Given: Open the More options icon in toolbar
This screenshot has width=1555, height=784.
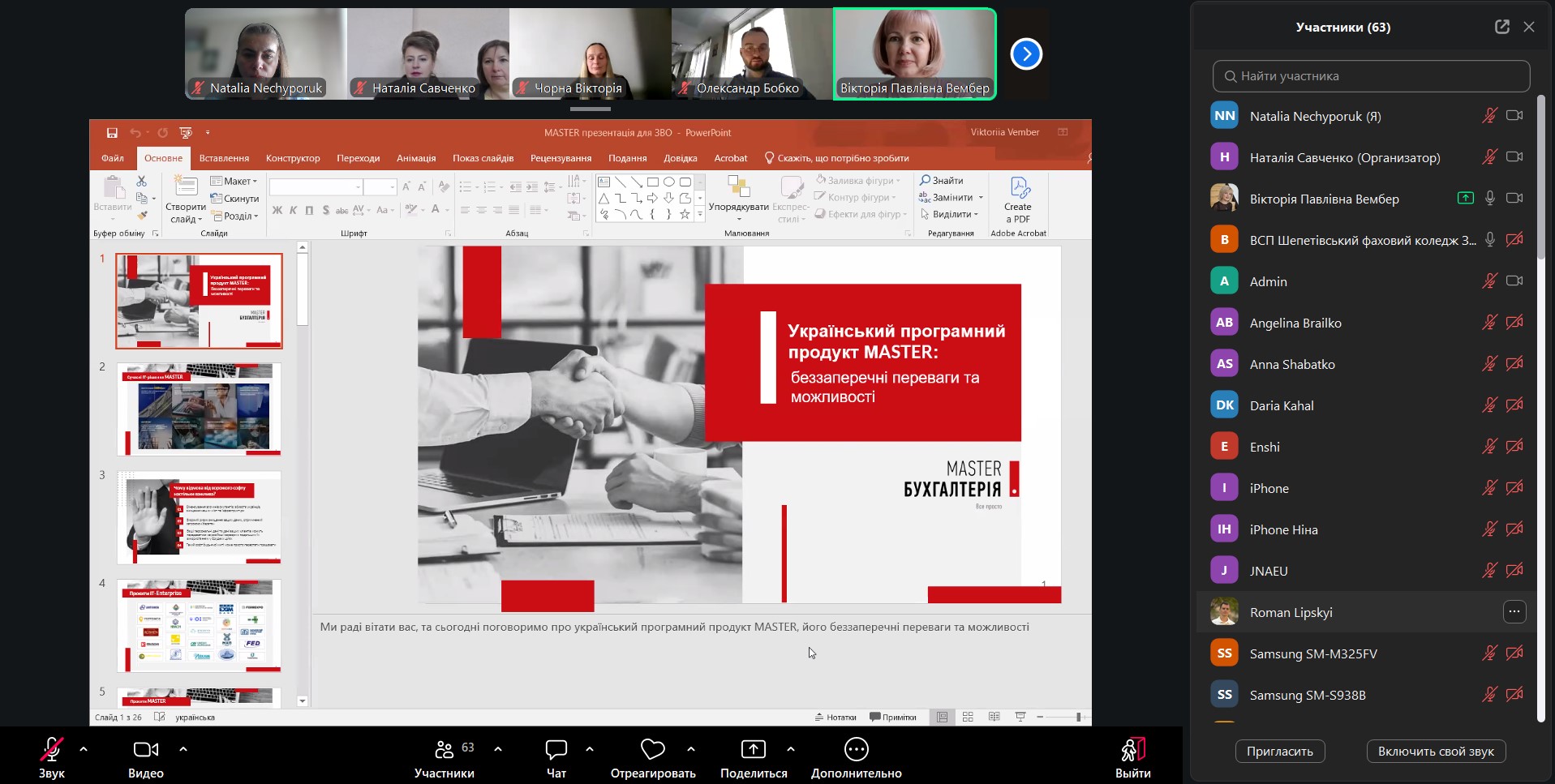Looking at the screenshot, I should (856, 750).
